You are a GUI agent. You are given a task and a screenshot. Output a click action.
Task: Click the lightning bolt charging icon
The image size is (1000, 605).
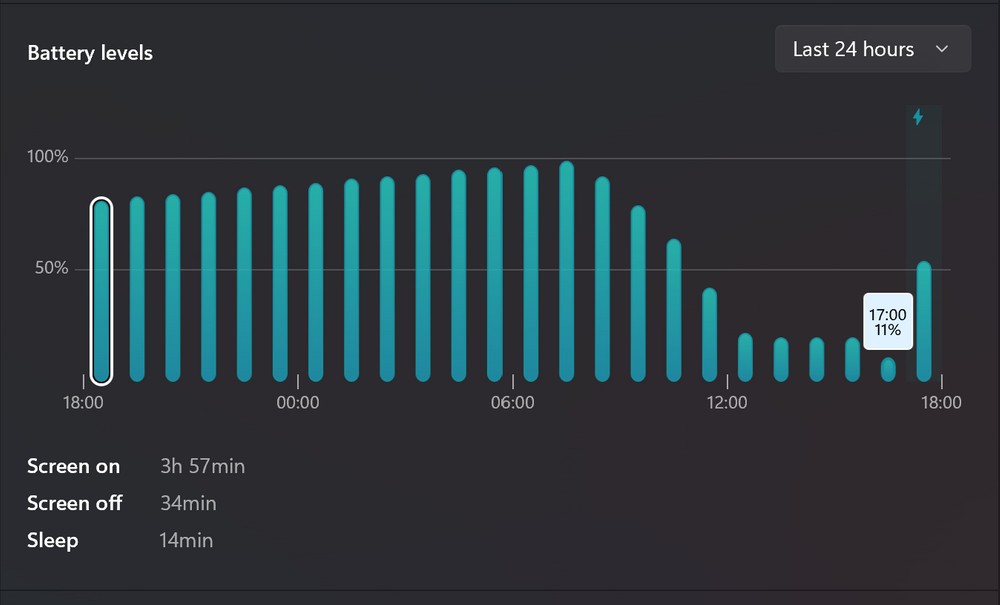(x=918, y=117)
